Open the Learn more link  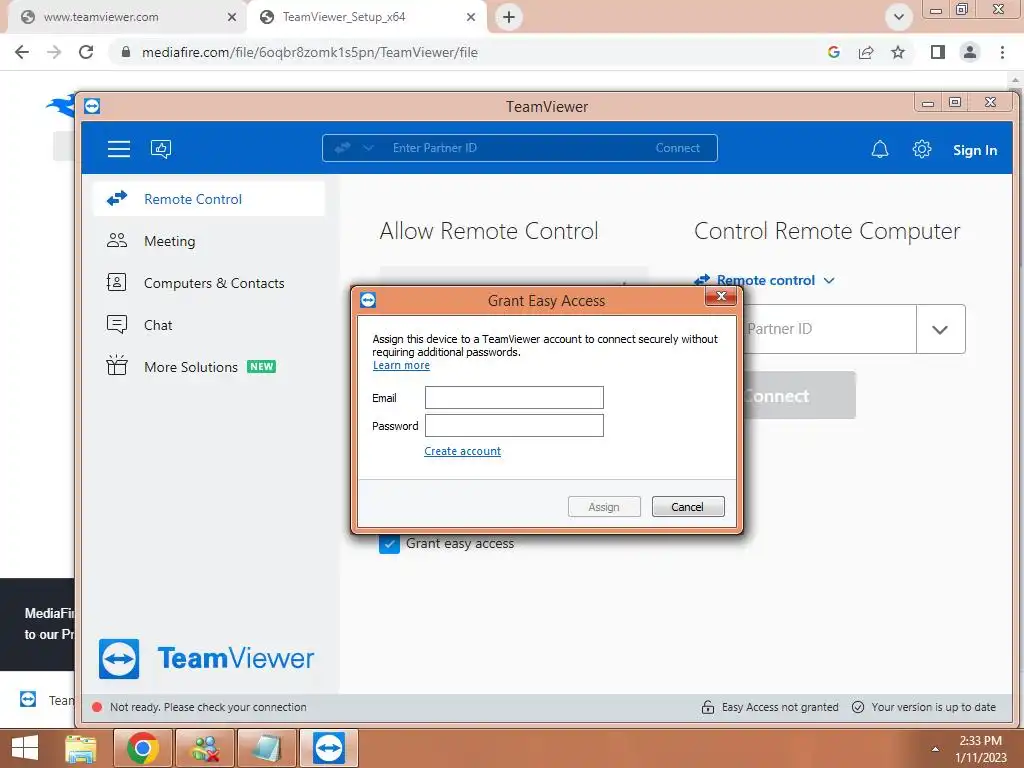coord(401,366)
